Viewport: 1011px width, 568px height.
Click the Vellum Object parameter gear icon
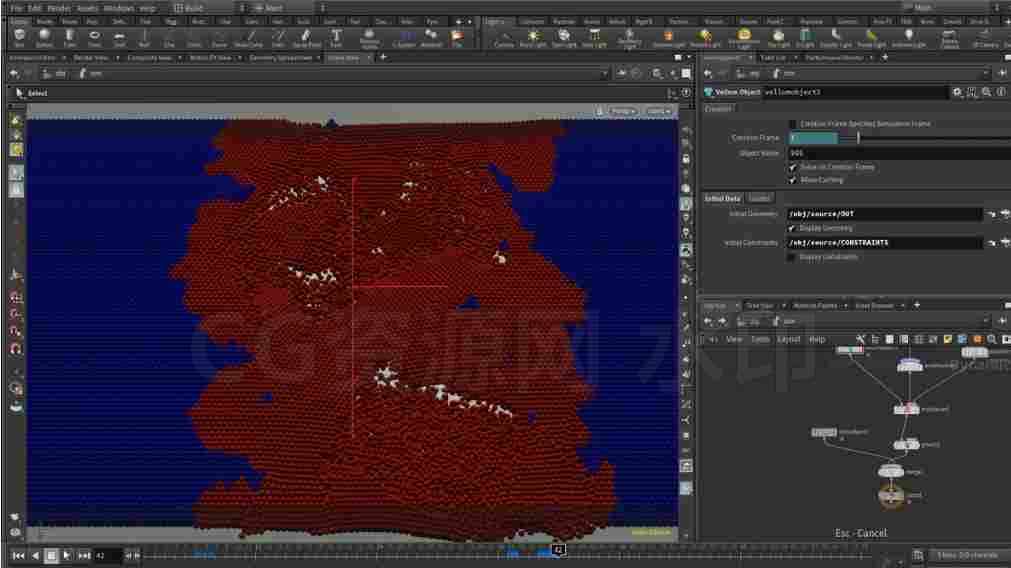[x=957, y=92]
